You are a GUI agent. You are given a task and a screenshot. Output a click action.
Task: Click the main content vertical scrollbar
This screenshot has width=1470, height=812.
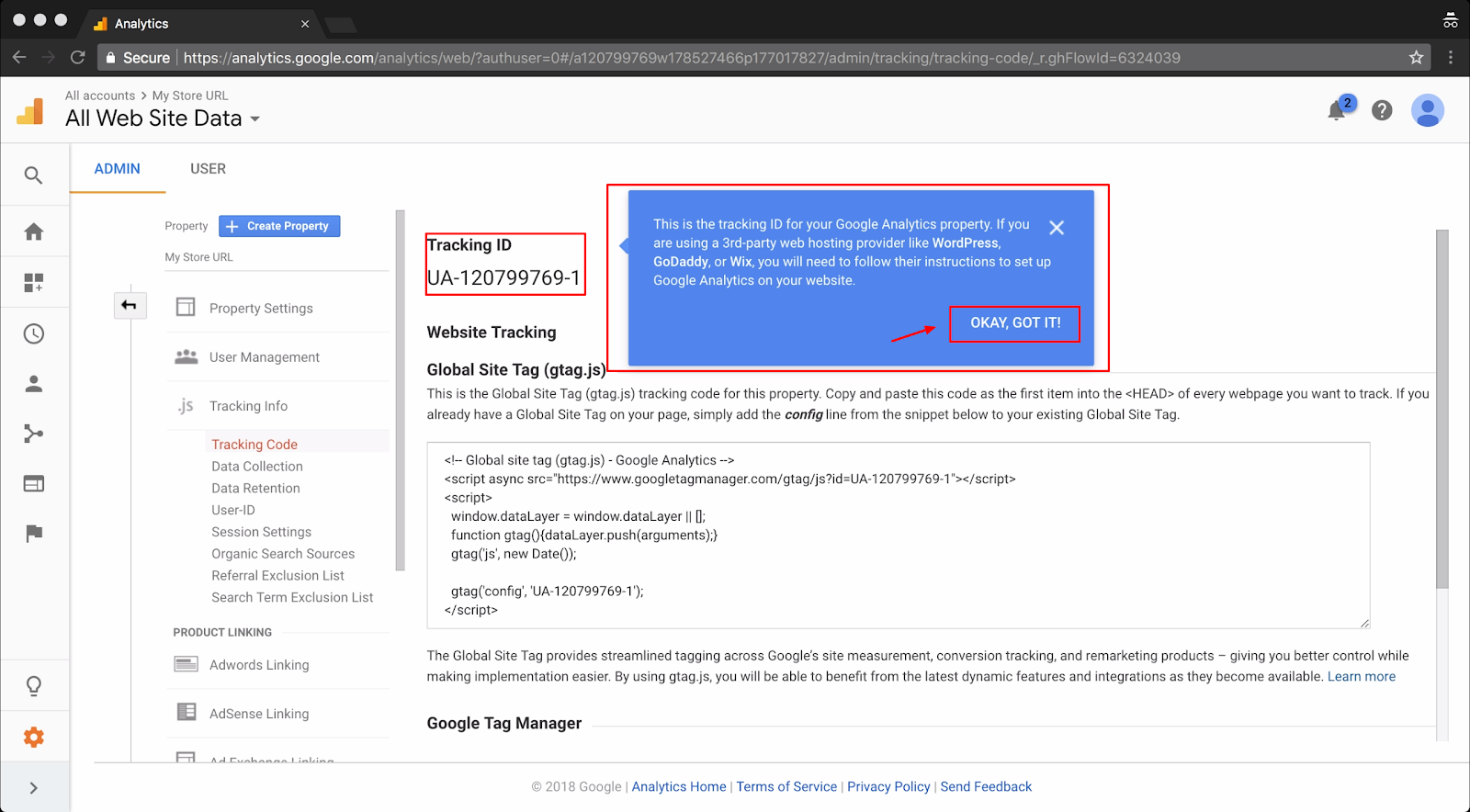coord(1442,409)
